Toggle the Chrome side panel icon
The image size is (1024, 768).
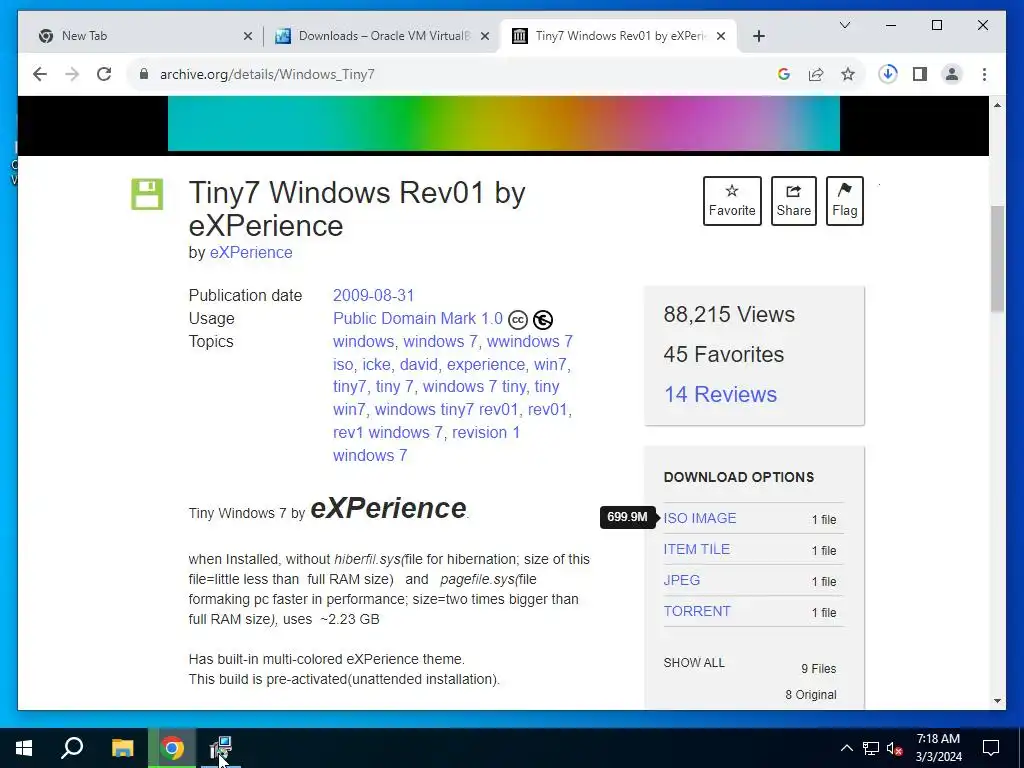[920, 74]
